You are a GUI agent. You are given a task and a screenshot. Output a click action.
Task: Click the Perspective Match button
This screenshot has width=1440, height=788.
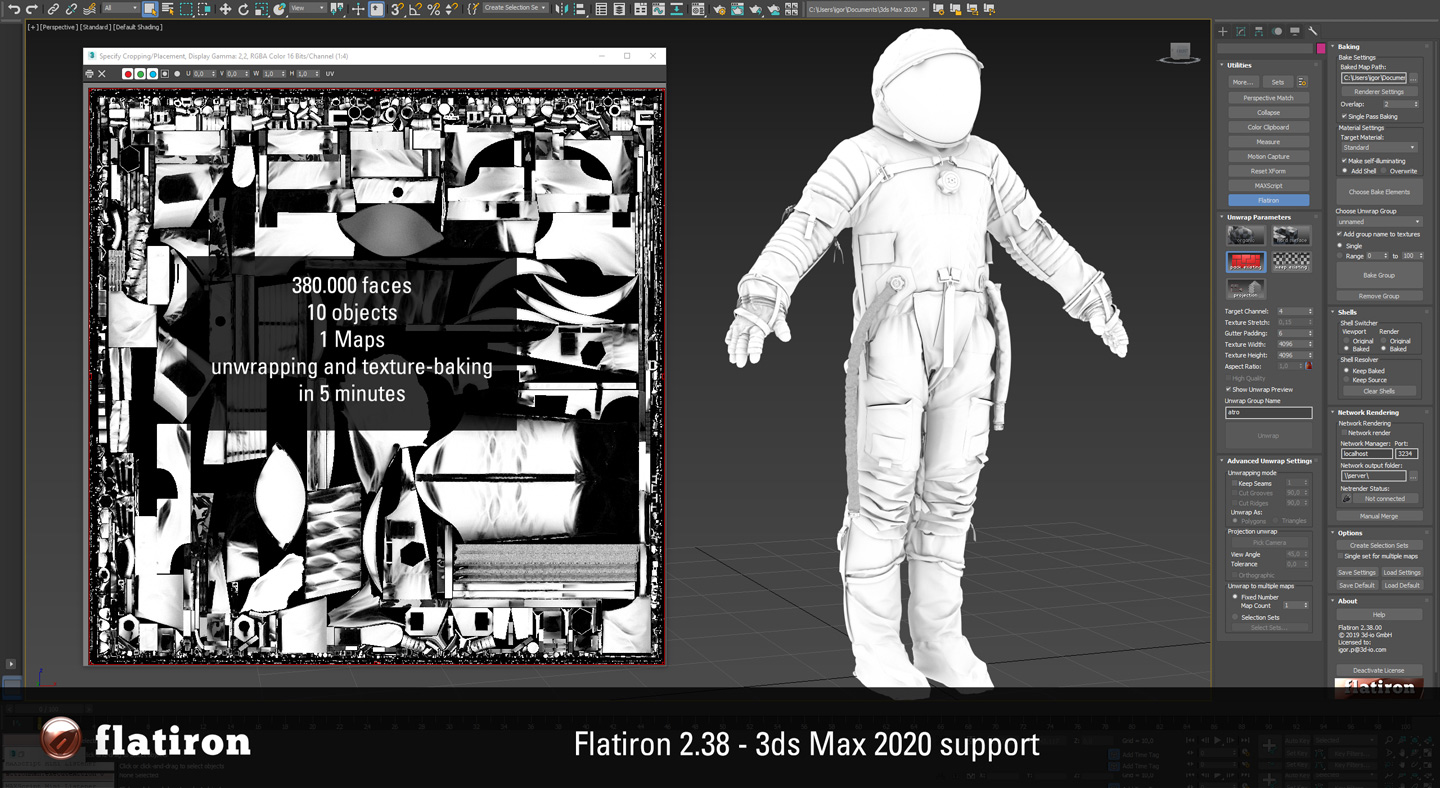pyautogui.click(x=1268, y=98)
